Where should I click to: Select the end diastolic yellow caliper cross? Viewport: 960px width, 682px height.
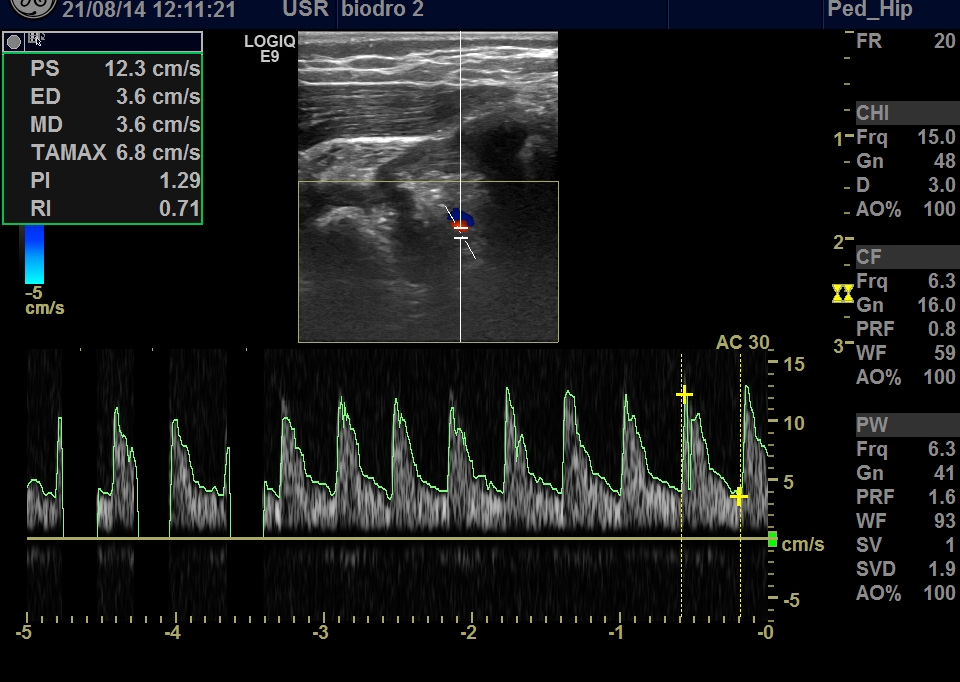[739, 496]
